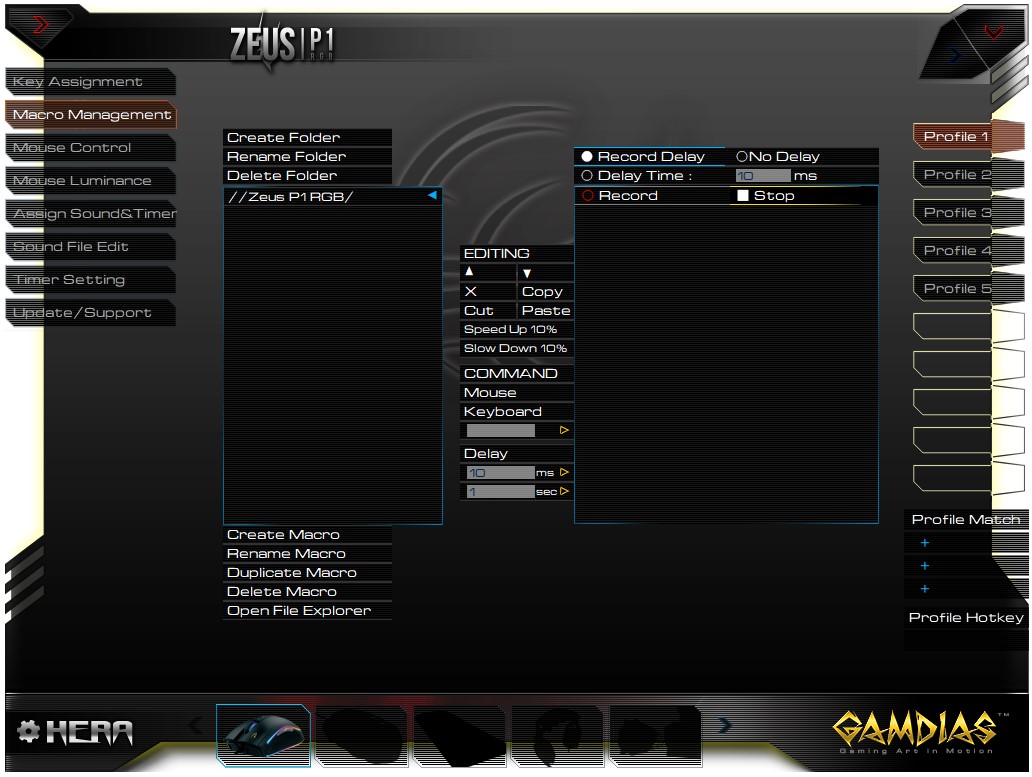Click Delete Macro button
The height and width of the screenshot is (777, 1032).
[307, 592]
